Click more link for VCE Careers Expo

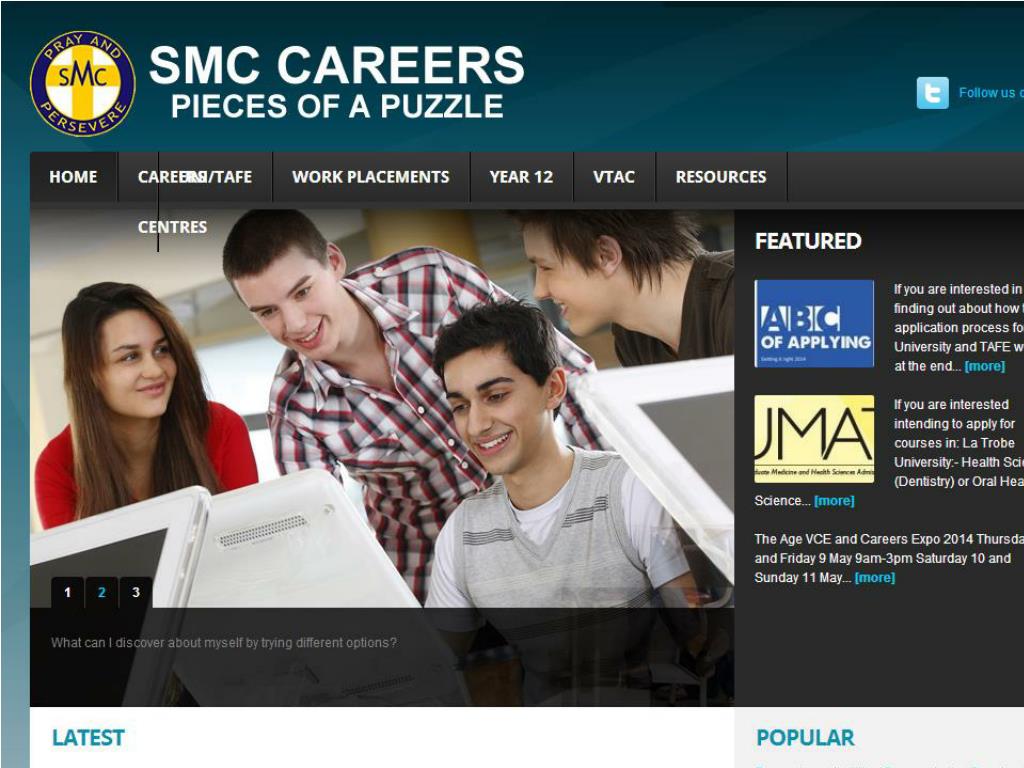[874, 578]
